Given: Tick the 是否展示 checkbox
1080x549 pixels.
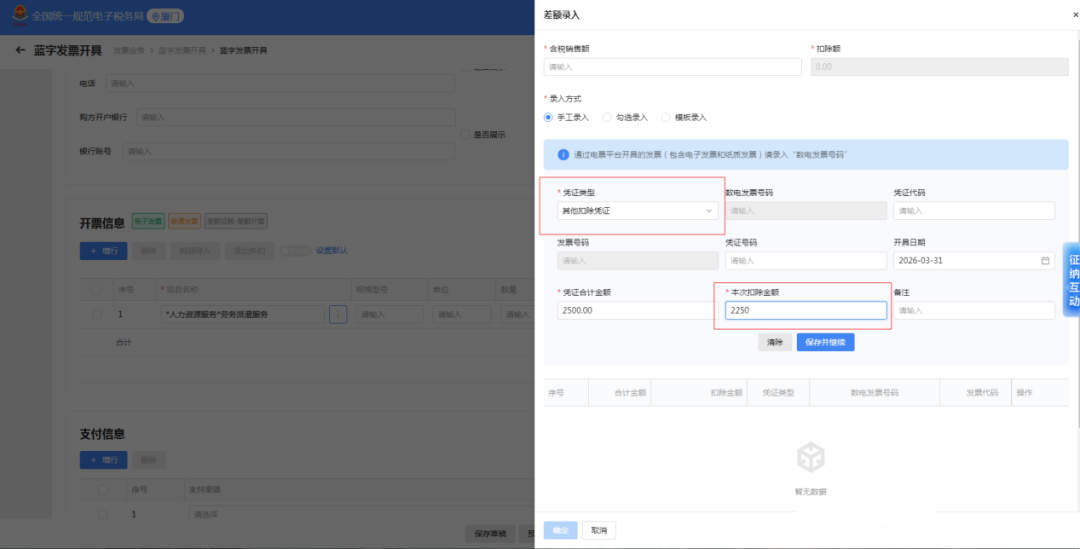Looking at the screenshot, I should (466, 135).
